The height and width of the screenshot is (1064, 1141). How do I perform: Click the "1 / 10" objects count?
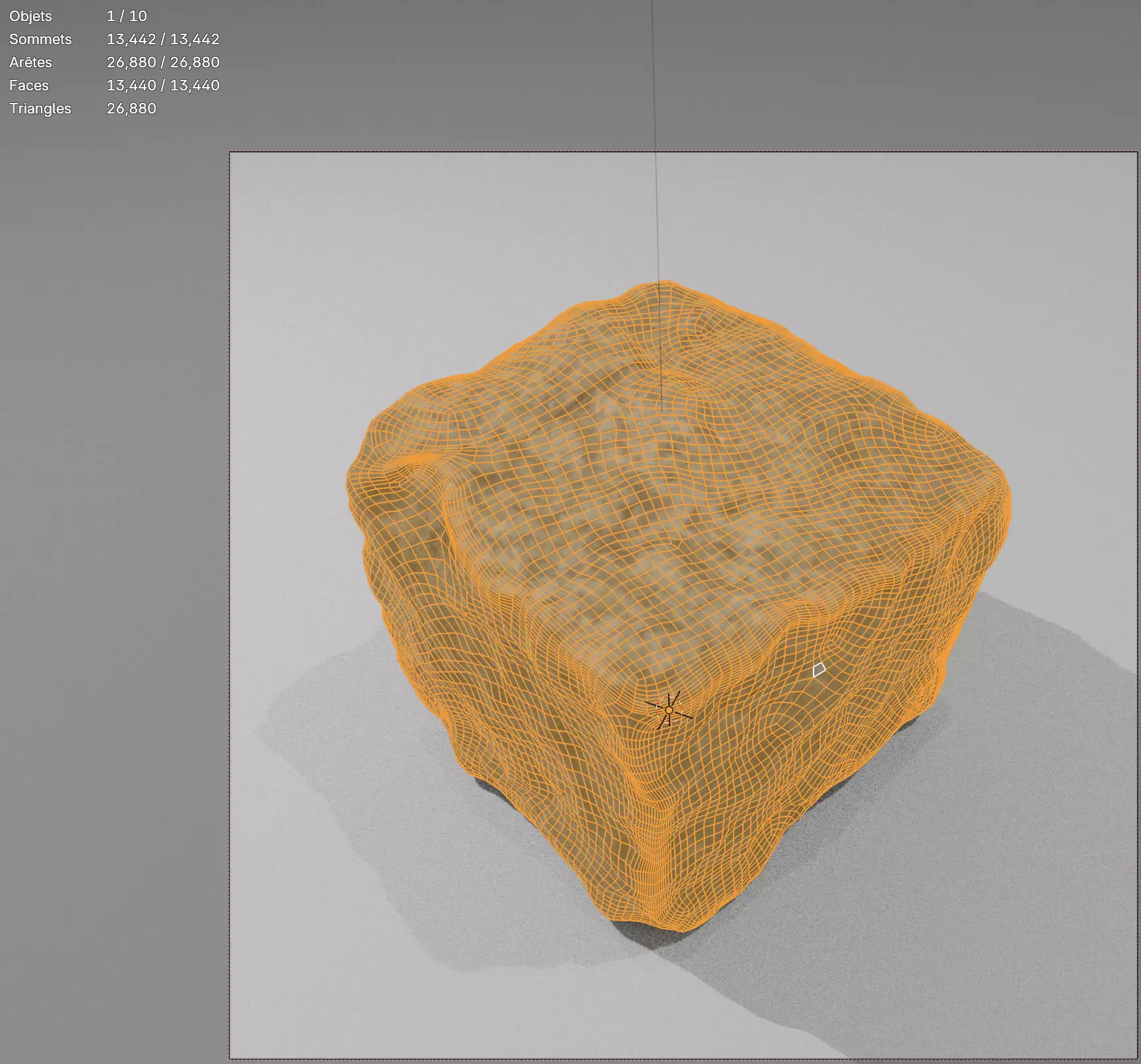click(x=127, y=16)
